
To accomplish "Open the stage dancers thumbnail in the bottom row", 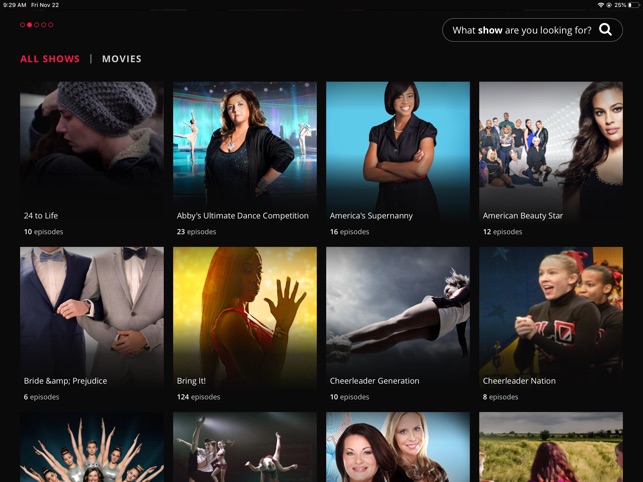I will click(245, 447).
